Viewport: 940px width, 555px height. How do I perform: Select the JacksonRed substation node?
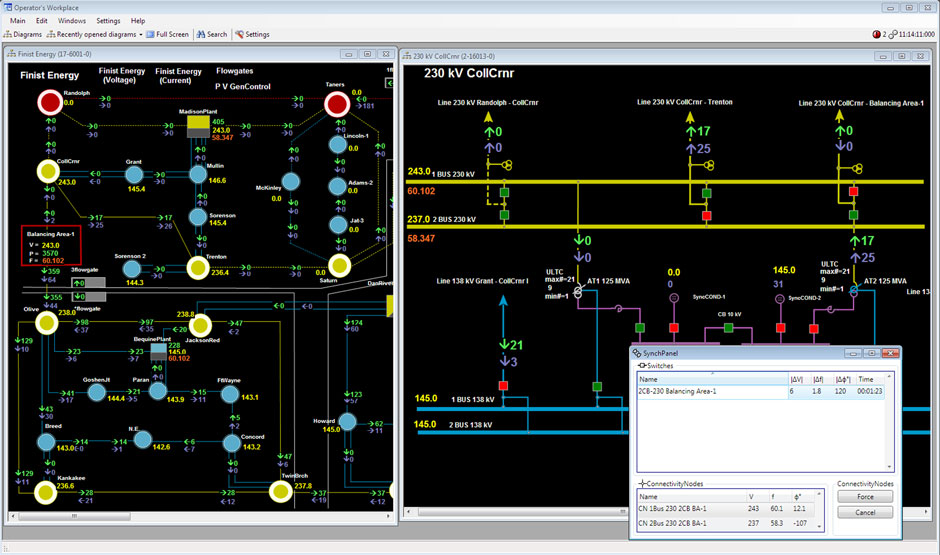[200, 326]
